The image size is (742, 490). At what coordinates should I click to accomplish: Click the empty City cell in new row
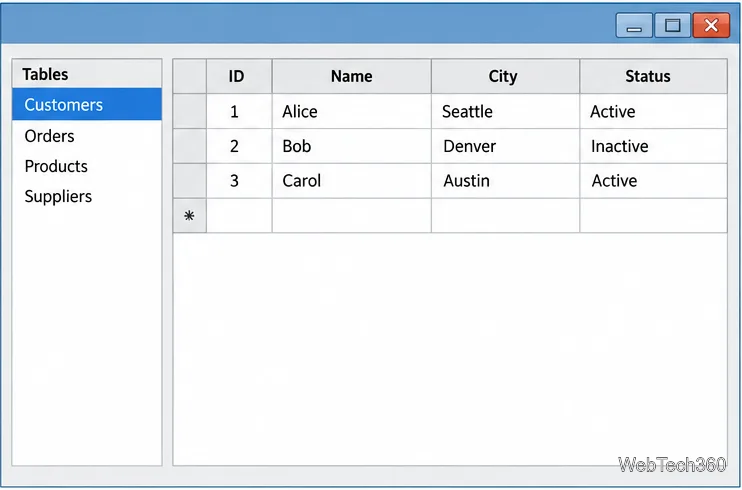505,216
